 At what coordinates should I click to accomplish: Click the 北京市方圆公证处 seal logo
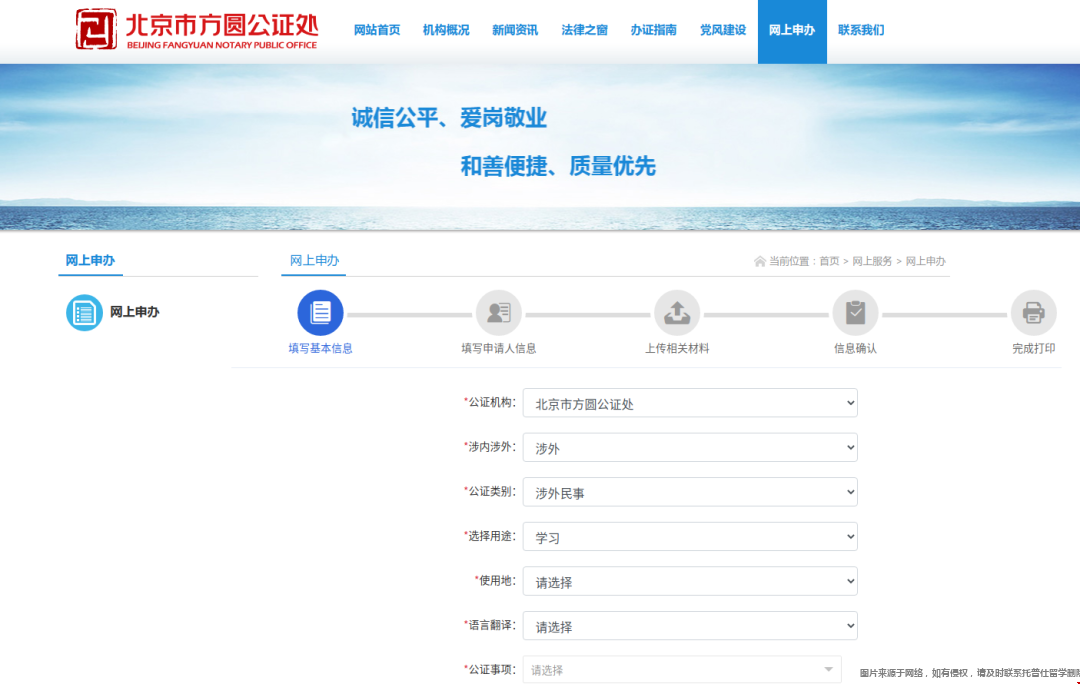pyautogui.click(x=95, y=28)
